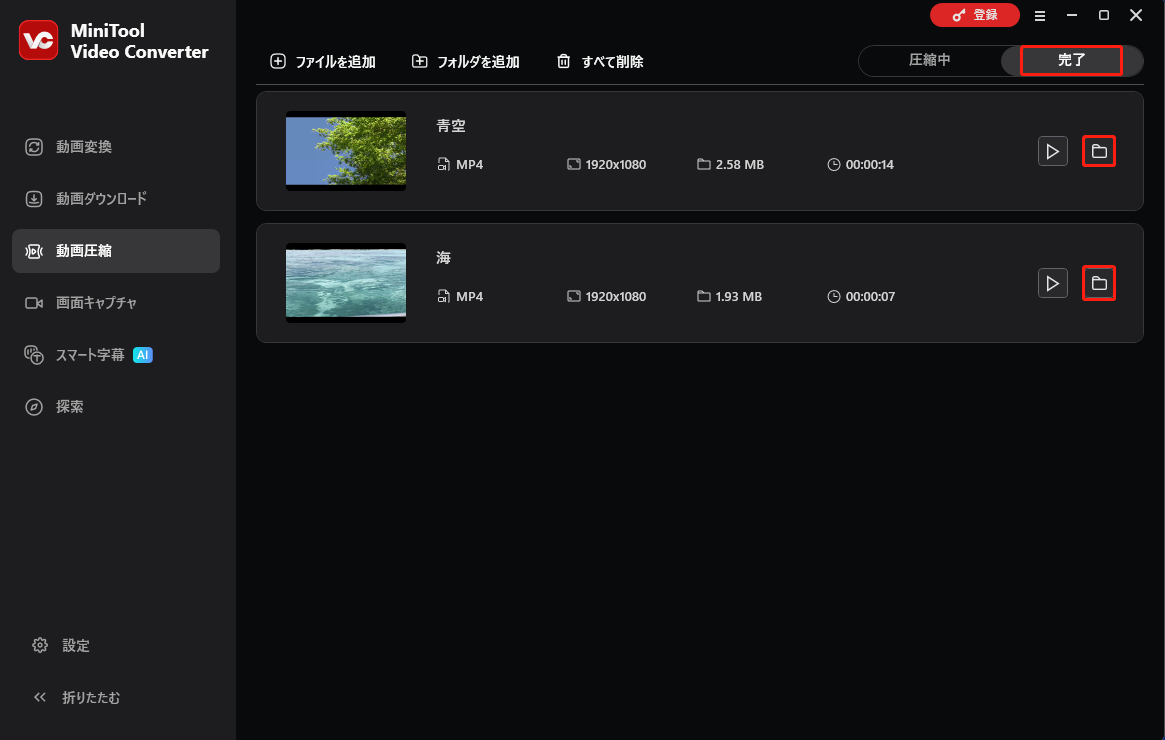Select the 動画ダウンロード sidebar icon

tap(100, 198)
